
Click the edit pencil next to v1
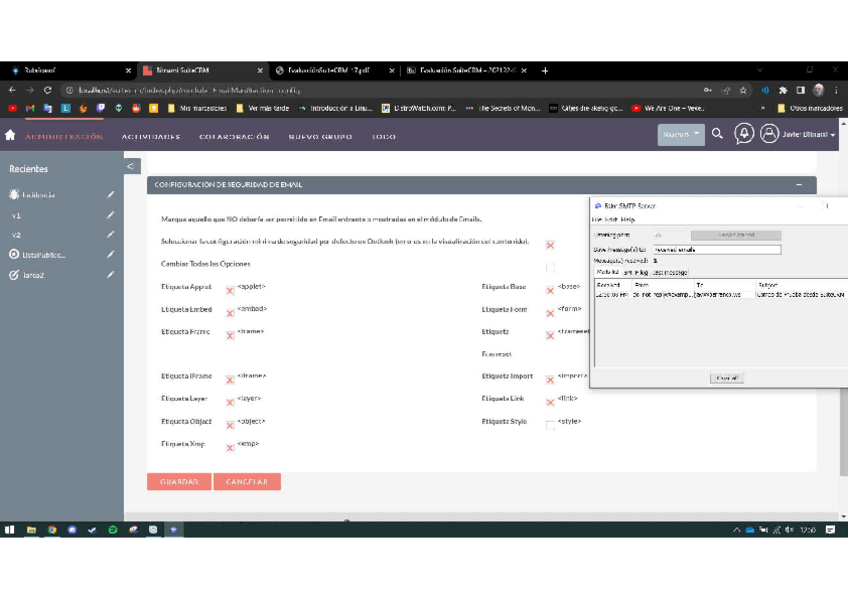pos(110,215)
